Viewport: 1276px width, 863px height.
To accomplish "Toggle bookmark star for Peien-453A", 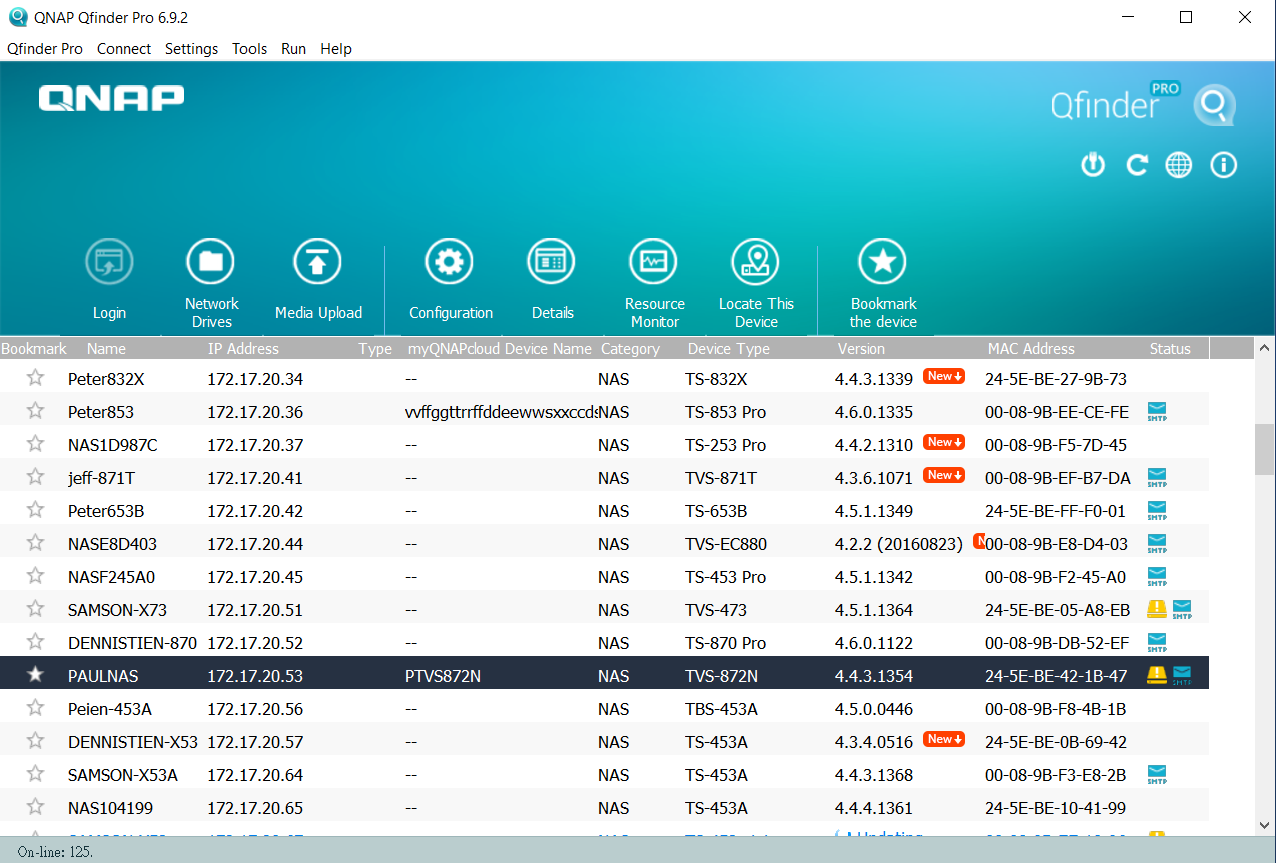I will [x=36, y=708].
